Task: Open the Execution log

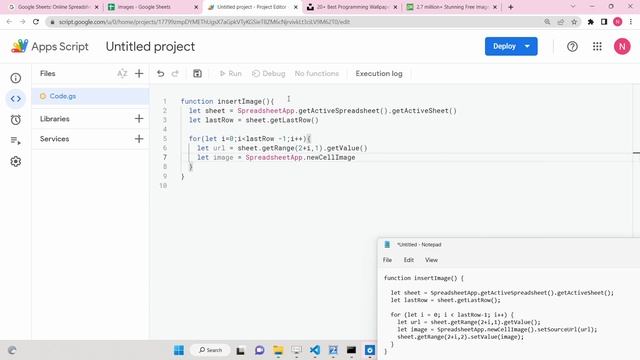Action: [379, 73]
